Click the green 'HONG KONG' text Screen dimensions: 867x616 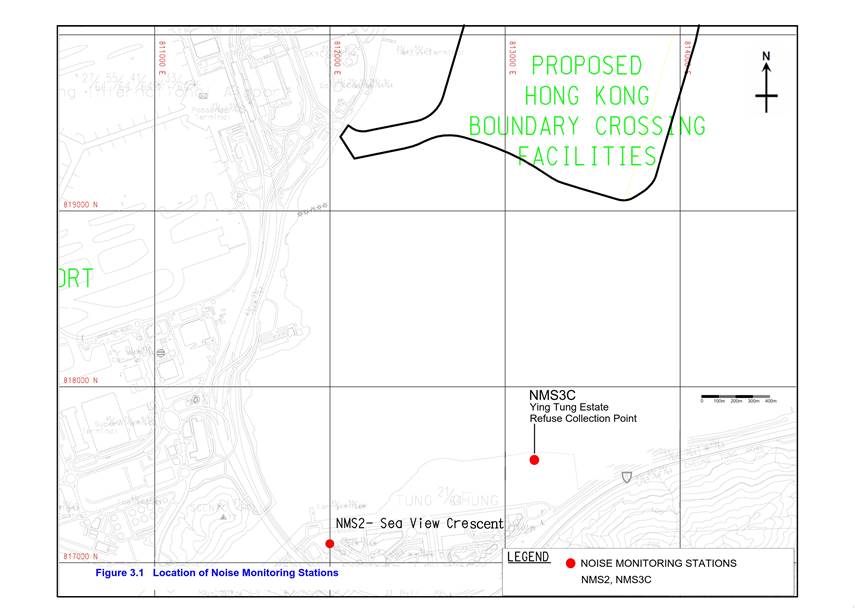pos(587,96)
